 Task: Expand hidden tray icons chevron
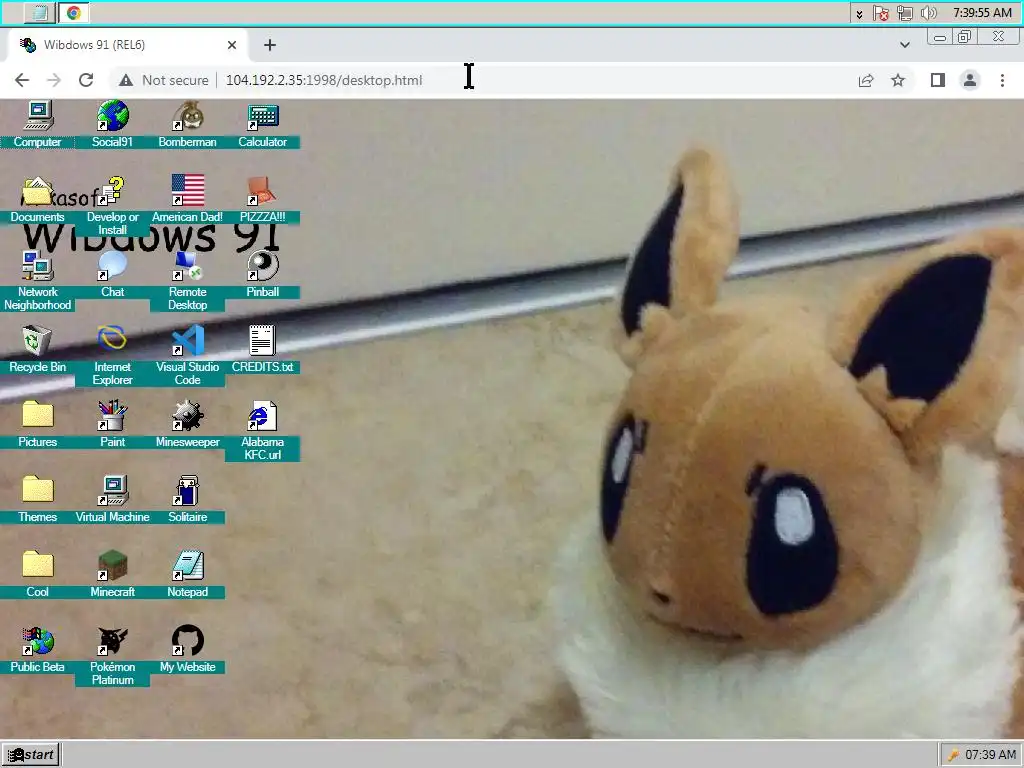tap(859, 14)
